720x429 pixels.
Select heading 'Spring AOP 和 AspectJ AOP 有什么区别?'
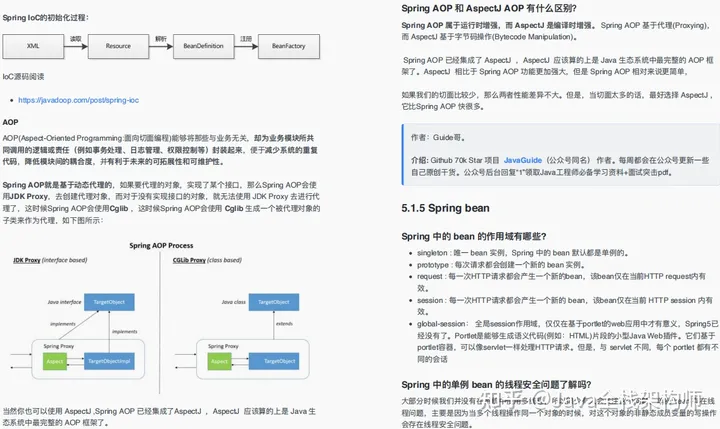[489, 8]
